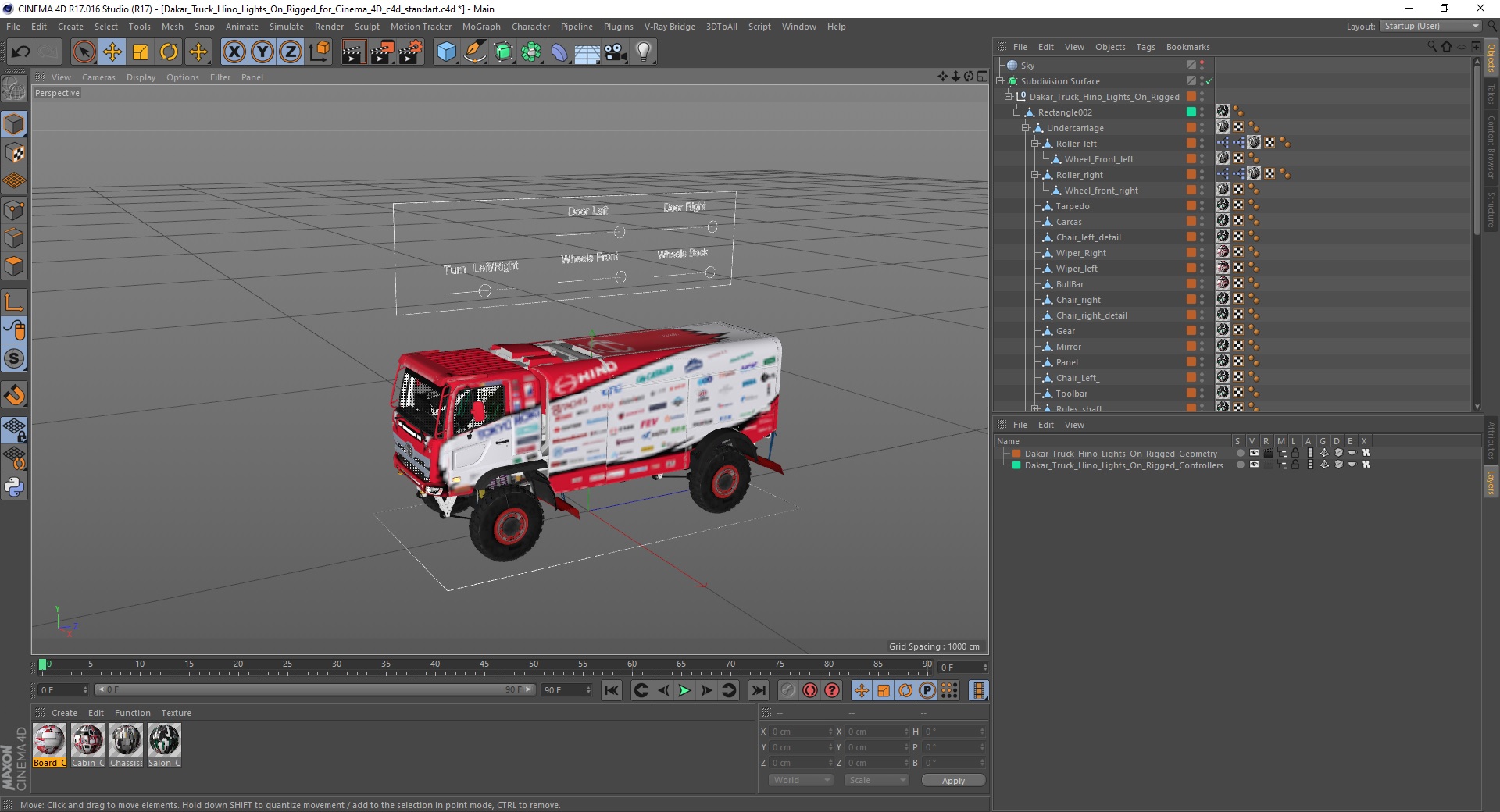The image size is (1500, 812).
Task: Open the World coordinate dropdown
Action: tap(801, 780)
